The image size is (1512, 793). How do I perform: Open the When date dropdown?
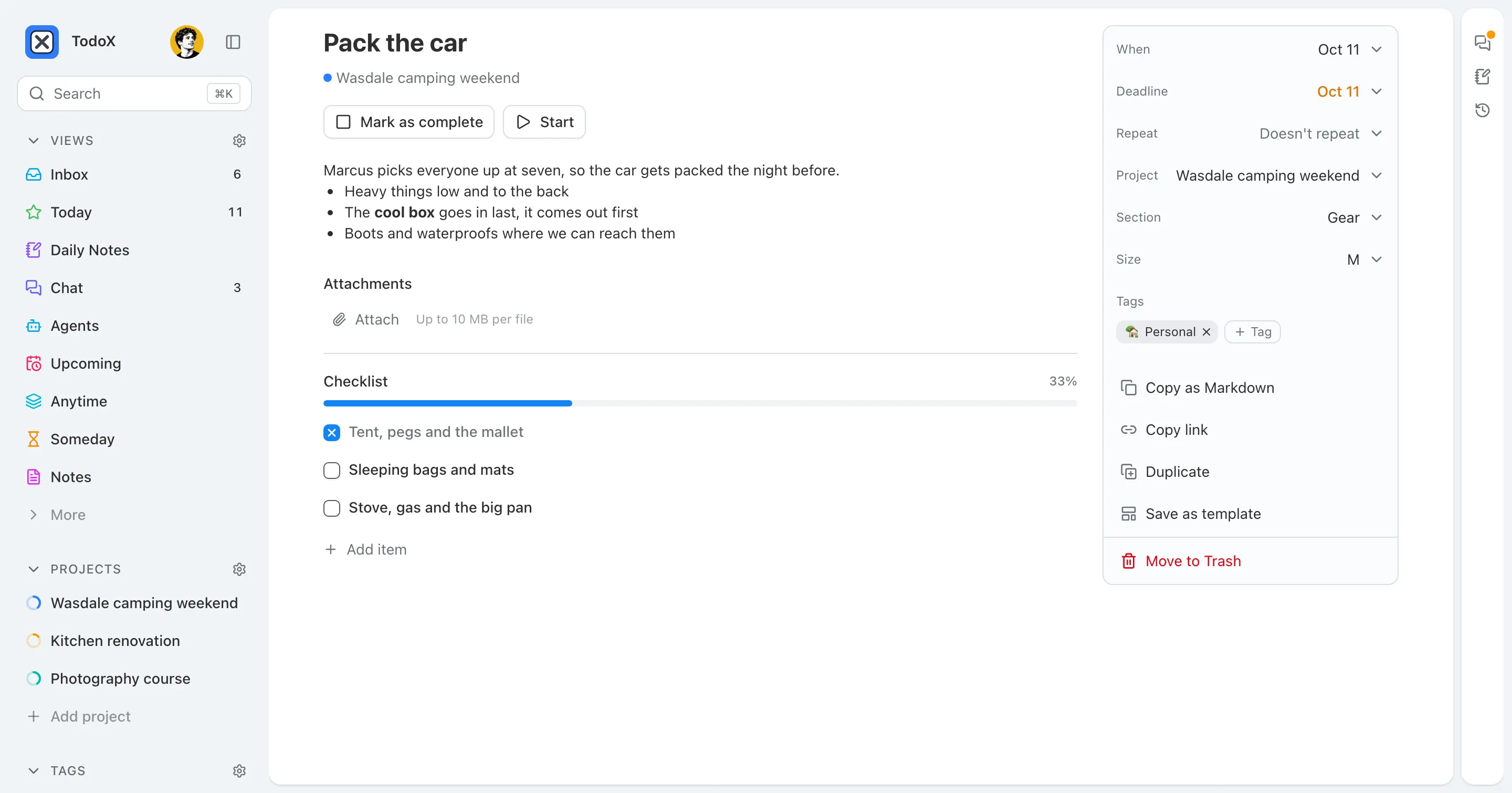click(1349, 49)
